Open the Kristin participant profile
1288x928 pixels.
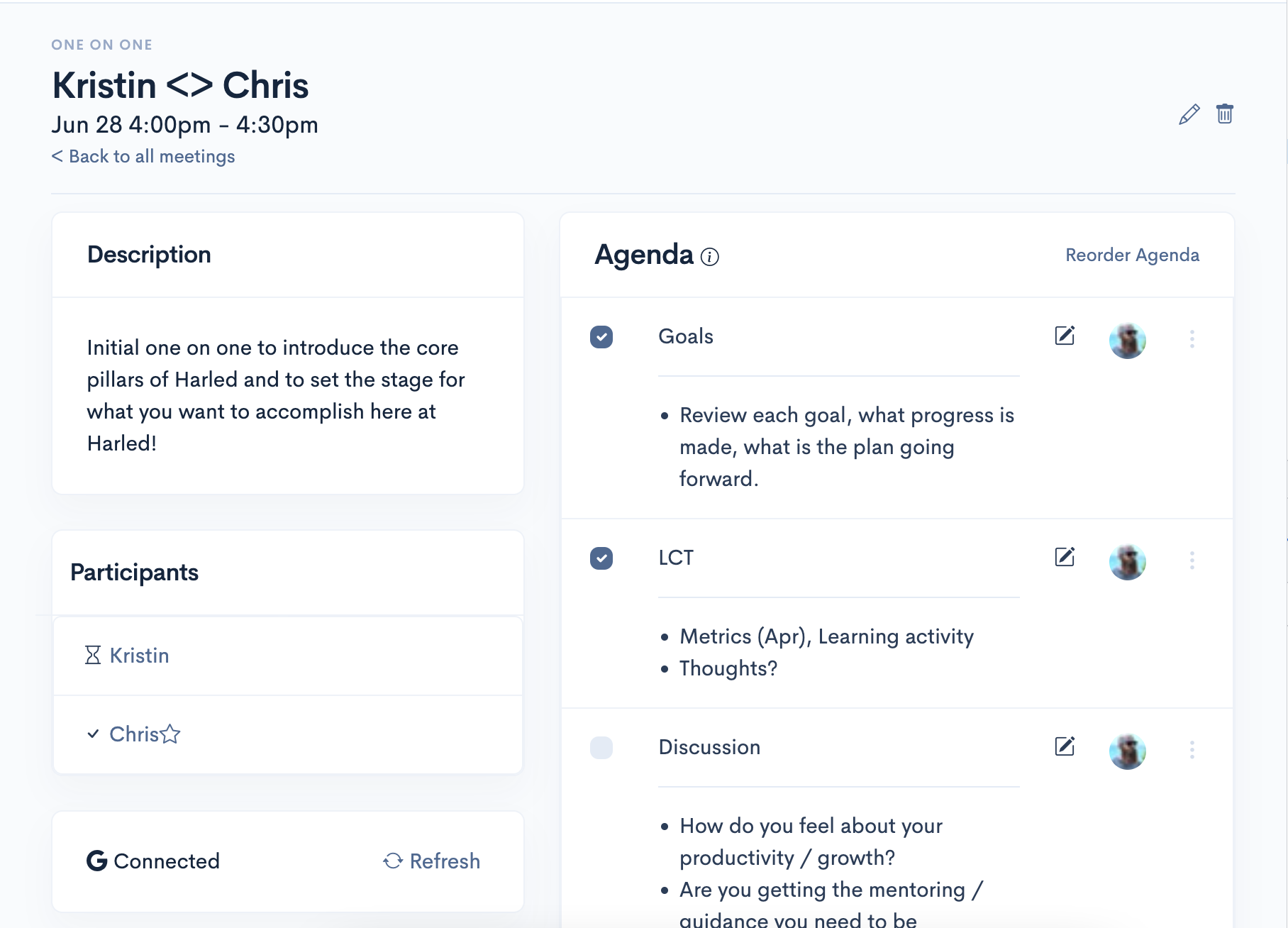coord(139,655)
